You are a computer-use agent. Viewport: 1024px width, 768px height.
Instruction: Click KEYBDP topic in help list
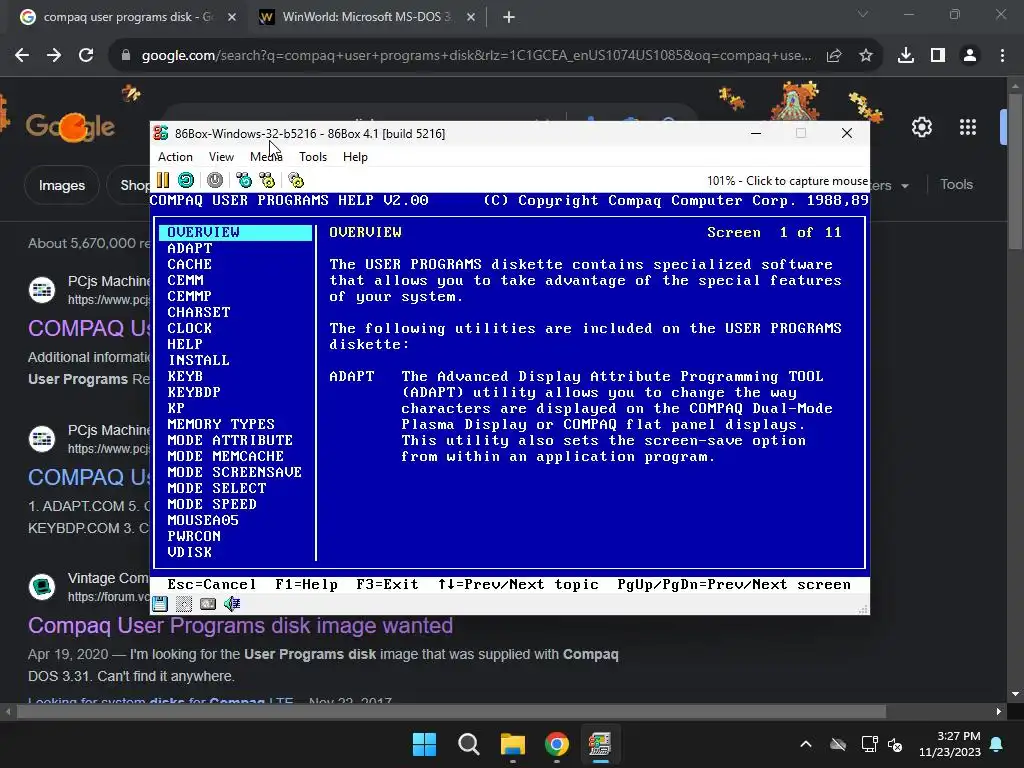tap(194, 392)
